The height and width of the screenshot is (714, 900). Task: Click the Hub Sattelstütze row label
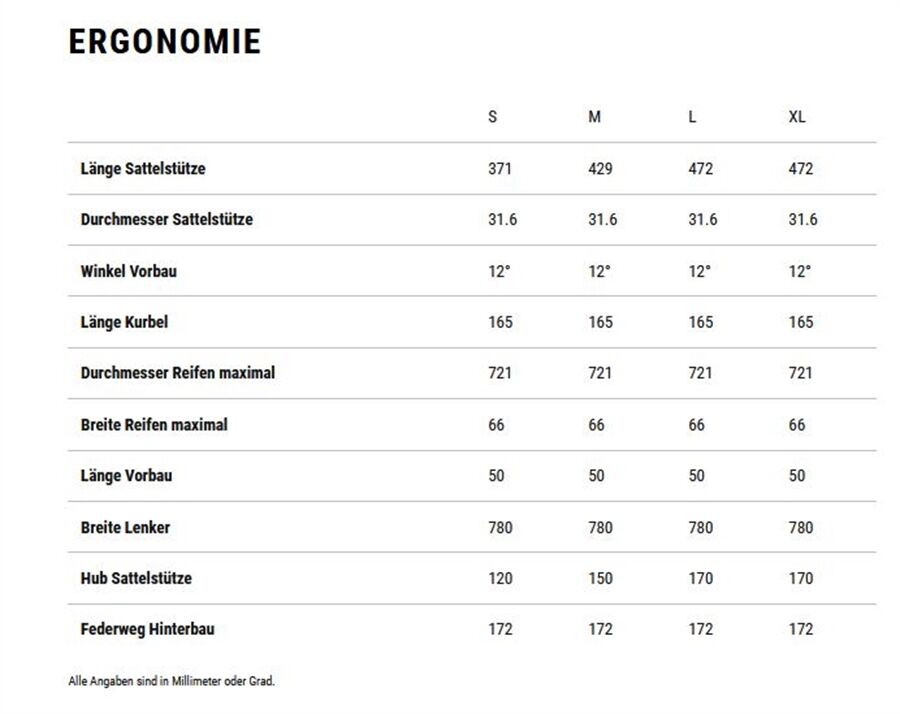(x=136, y=578)
